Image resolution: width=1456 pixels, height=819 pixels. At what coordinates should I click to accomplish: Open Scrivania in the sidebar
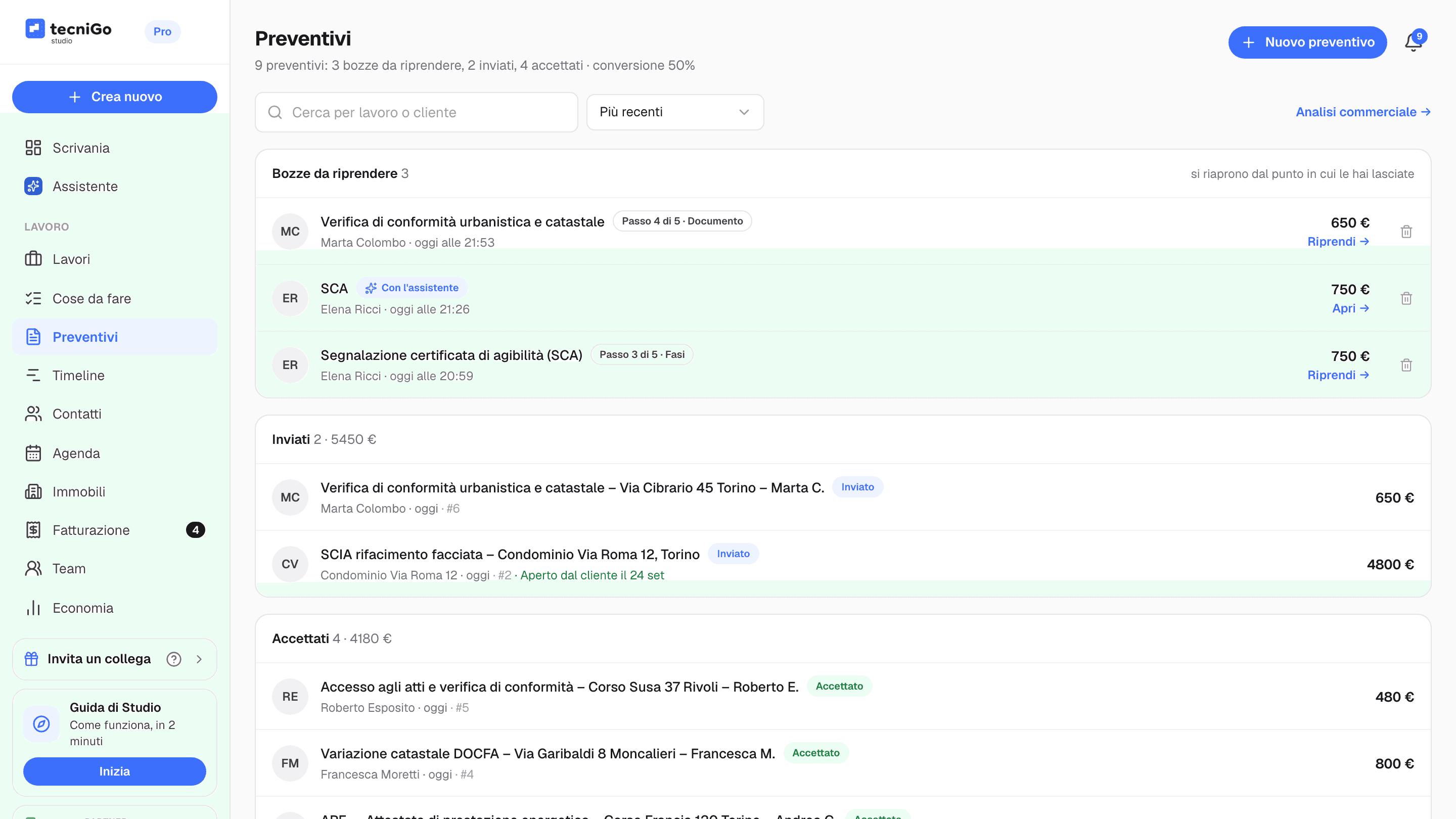pyautogui.click(x=115, y=148)
